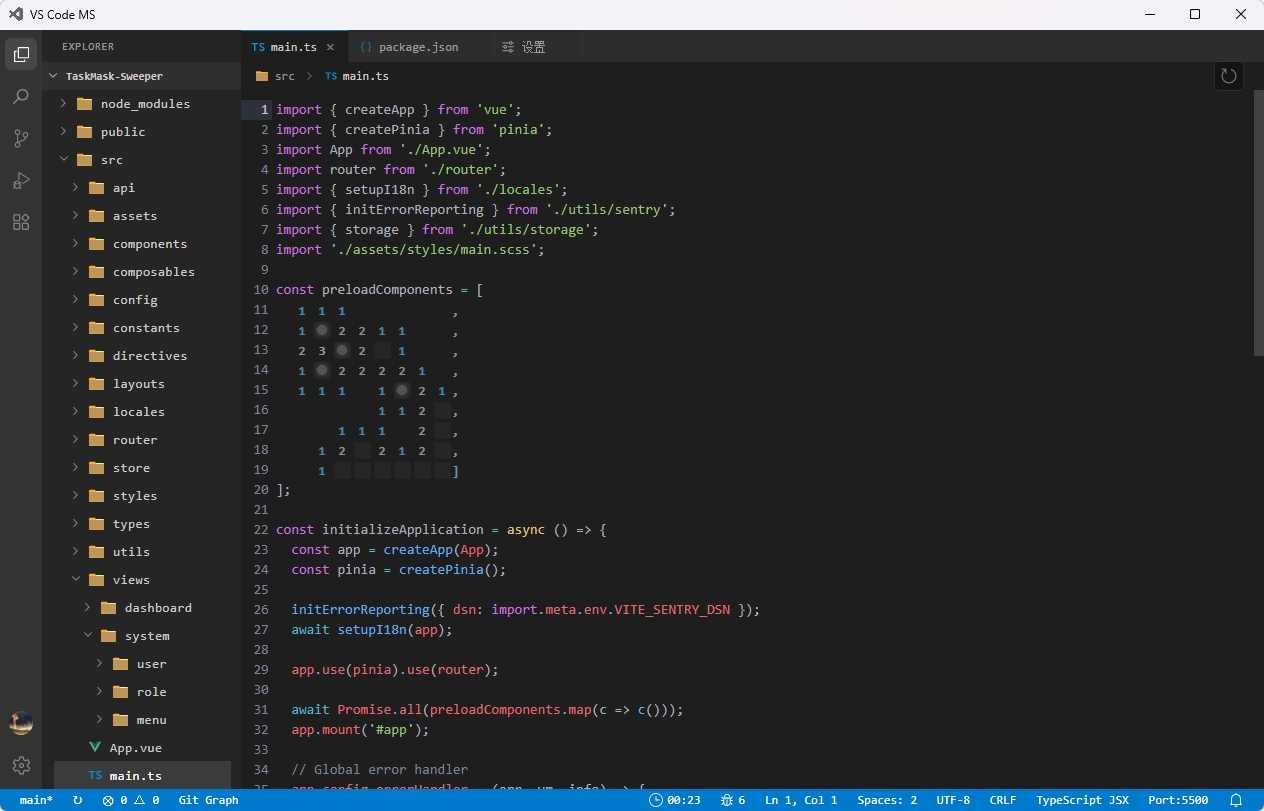Expand the user folder chevron

pos(100,664)
